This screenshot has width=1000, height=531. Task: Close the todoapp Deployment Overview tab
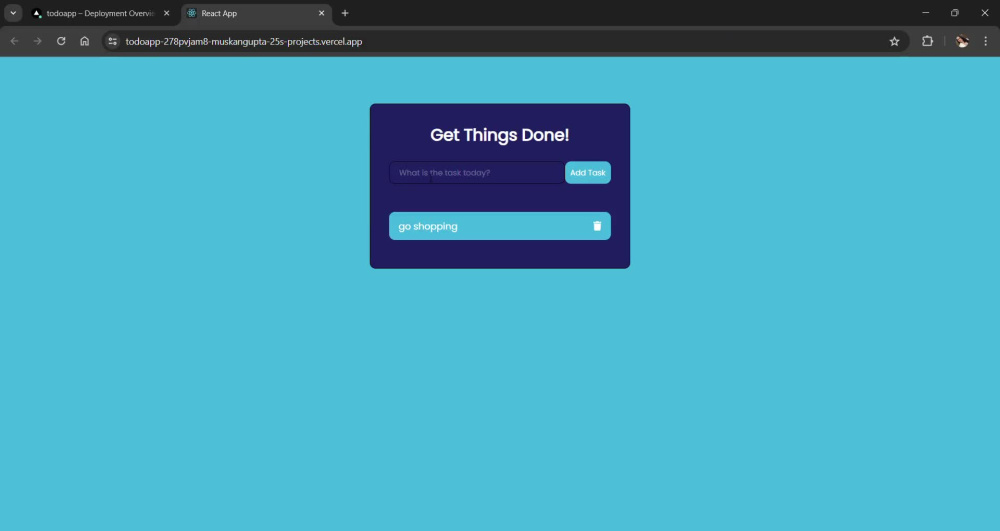click(x=166, y=13)
